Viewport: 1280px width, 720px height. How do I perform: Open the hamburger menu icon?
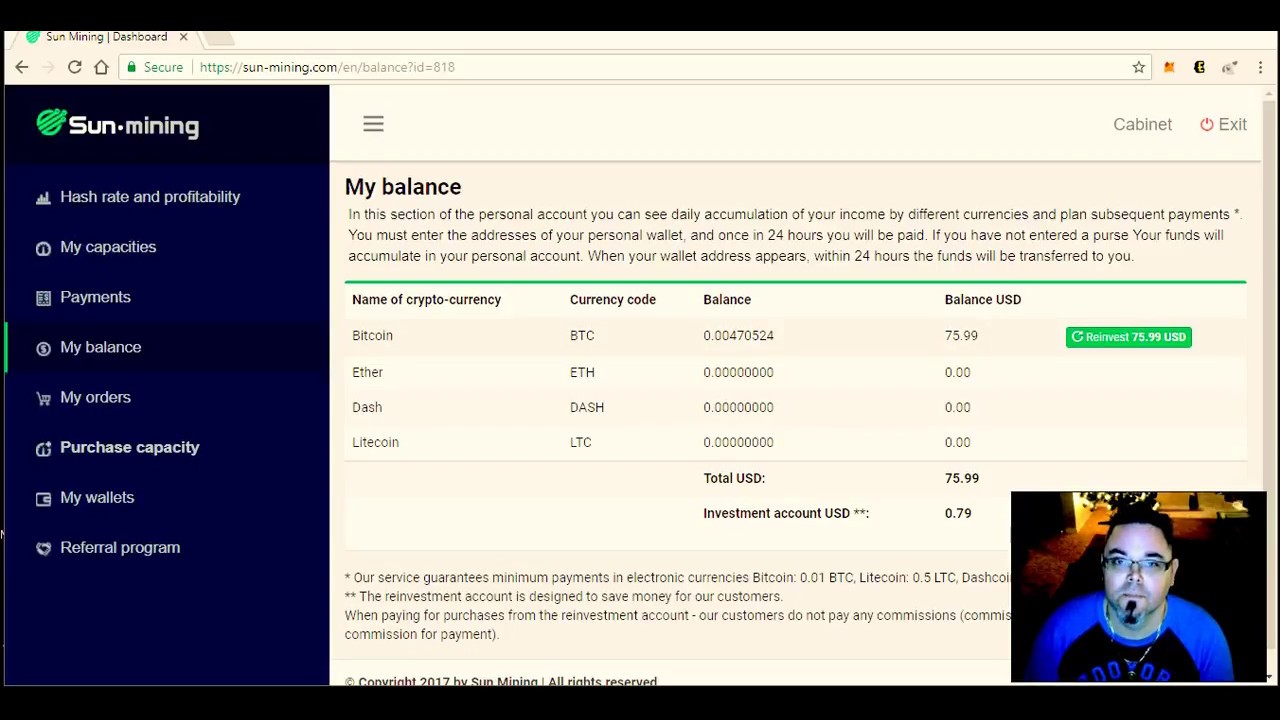click(373, 124)
